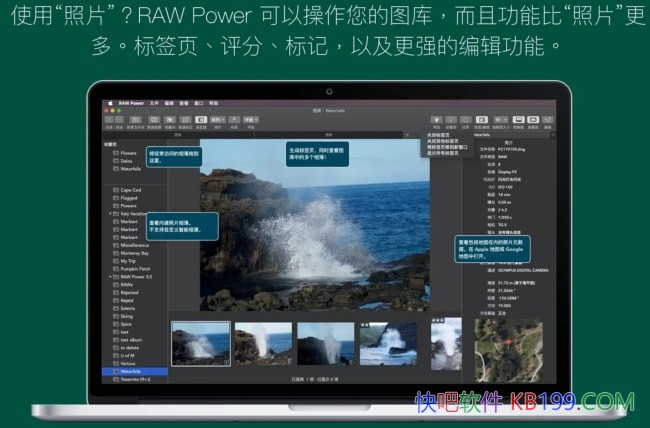Open the Apple menu in the menu bar
This screenshot has height=428, width=650.
tap(109, 103)
